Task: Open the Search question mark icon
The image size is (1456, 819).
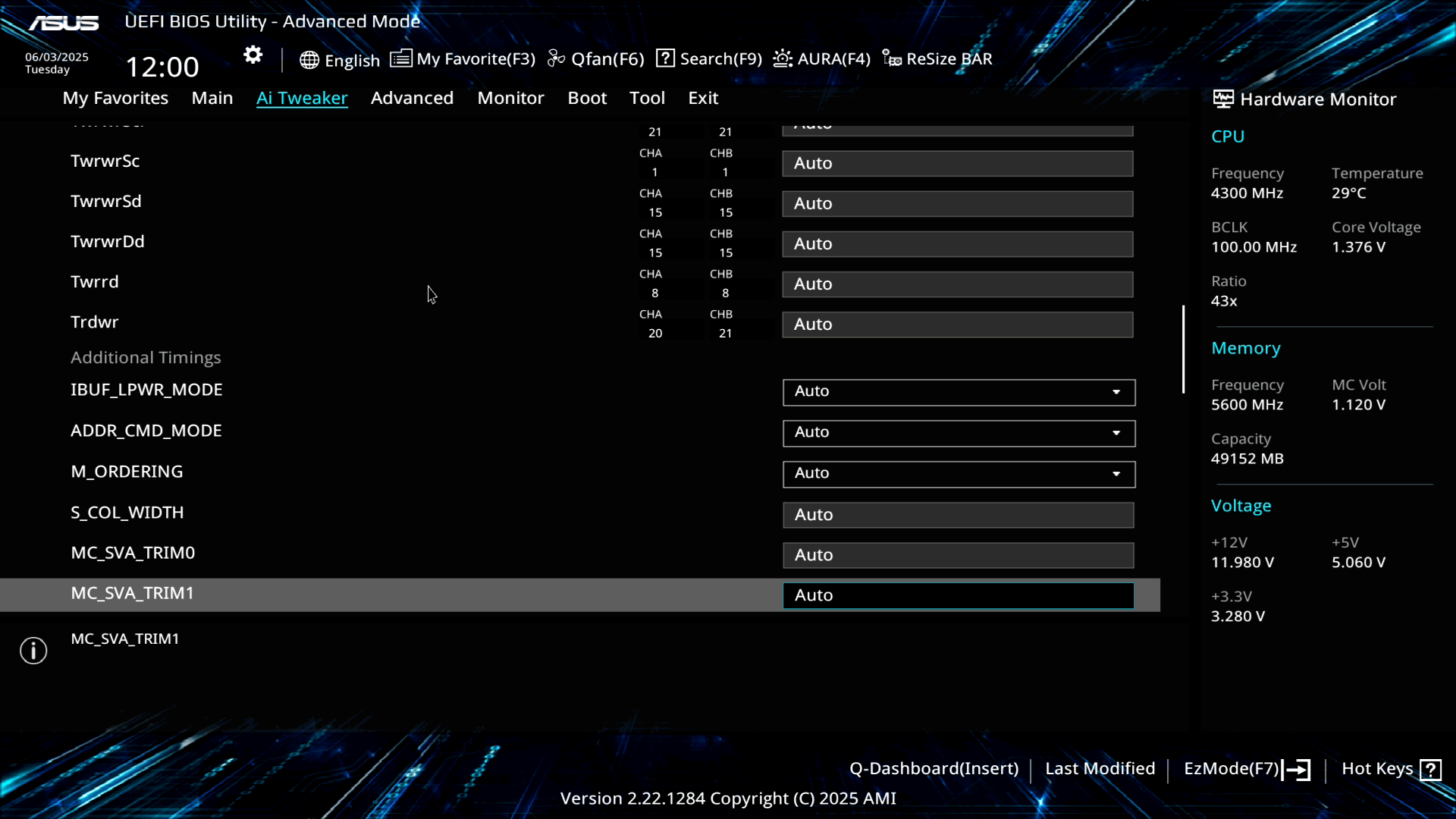Action: click(665, 58)
